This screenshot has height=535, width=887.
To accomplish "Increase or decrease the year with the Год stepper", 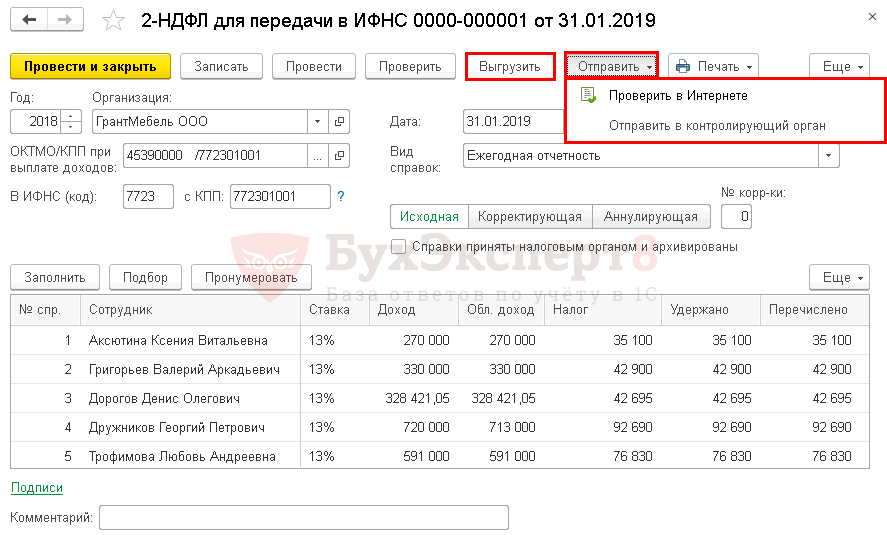I will [x=71, y=122].
